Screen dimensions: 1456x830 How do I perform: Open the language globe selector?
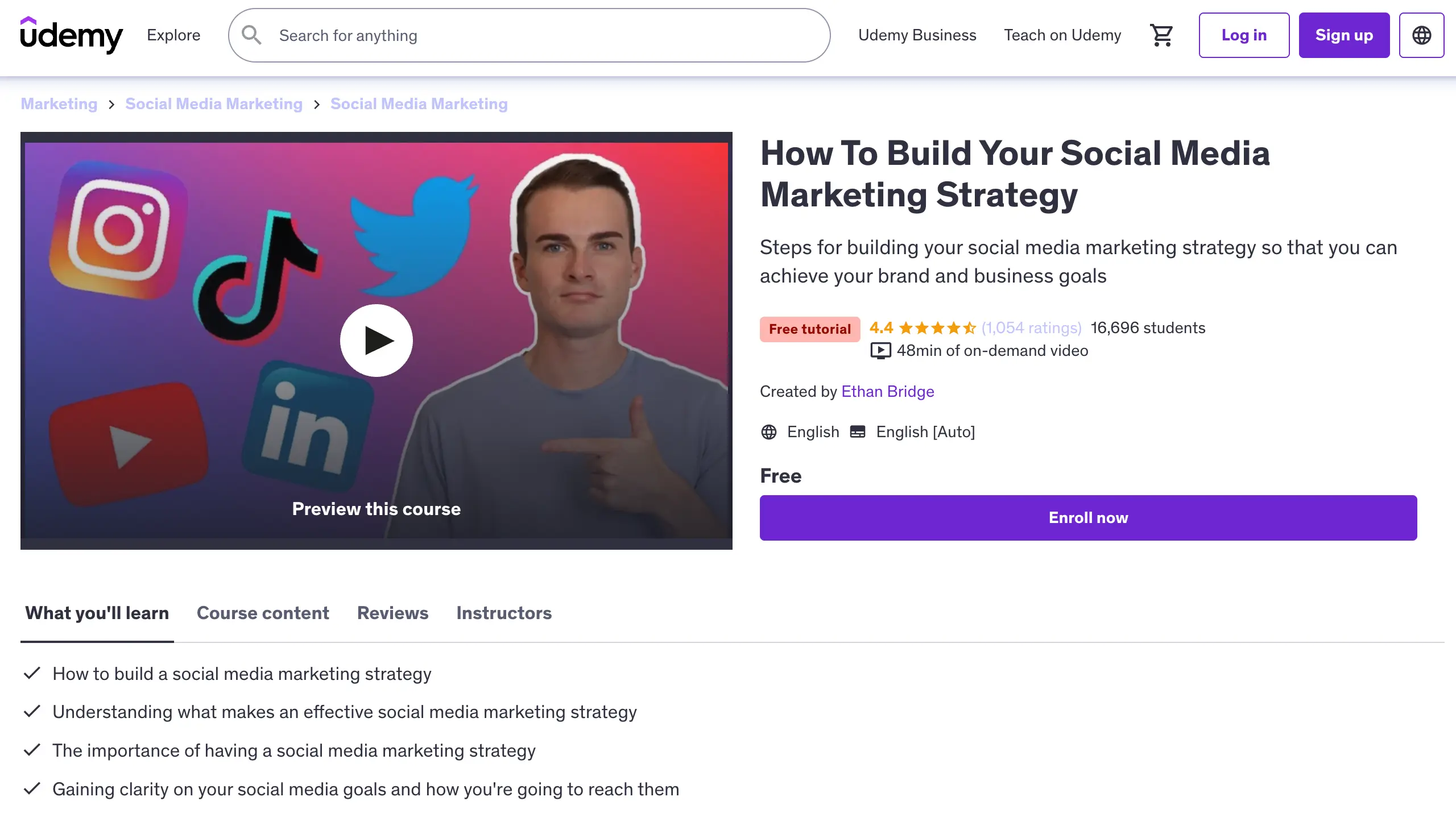(x=1421, y=35)
